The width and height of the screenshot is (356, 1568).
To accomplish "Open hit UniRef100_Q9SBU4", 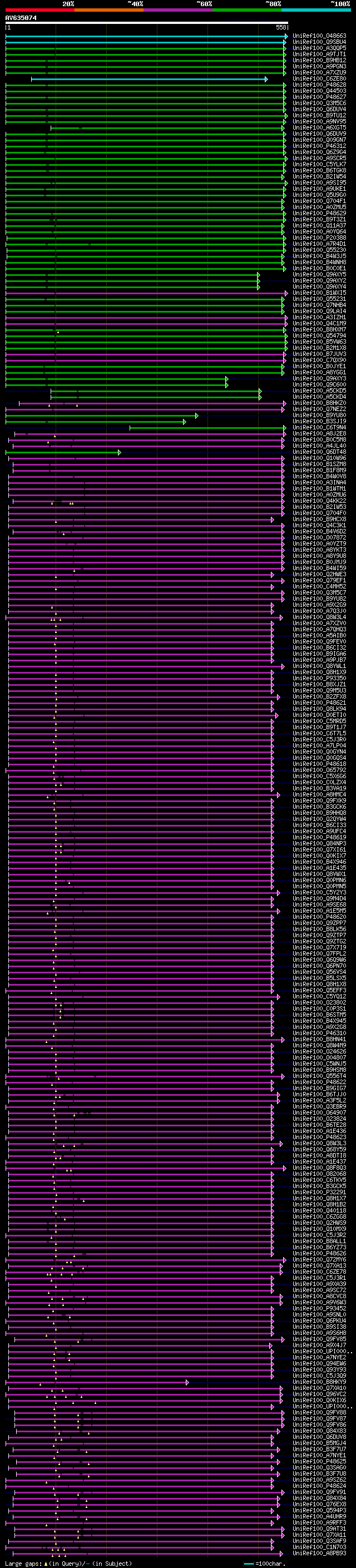I will 319,42.
